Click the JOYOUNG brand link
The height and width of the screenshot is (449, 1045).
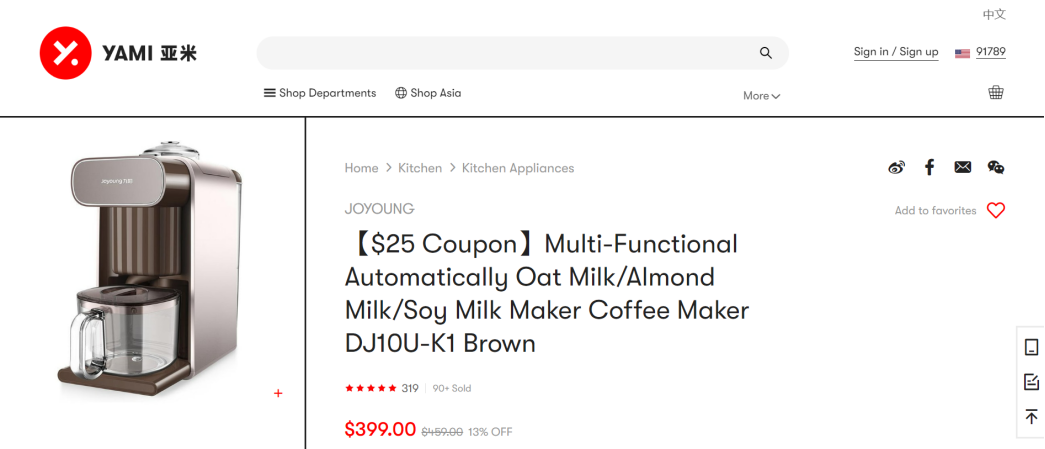tap(379, 209)
